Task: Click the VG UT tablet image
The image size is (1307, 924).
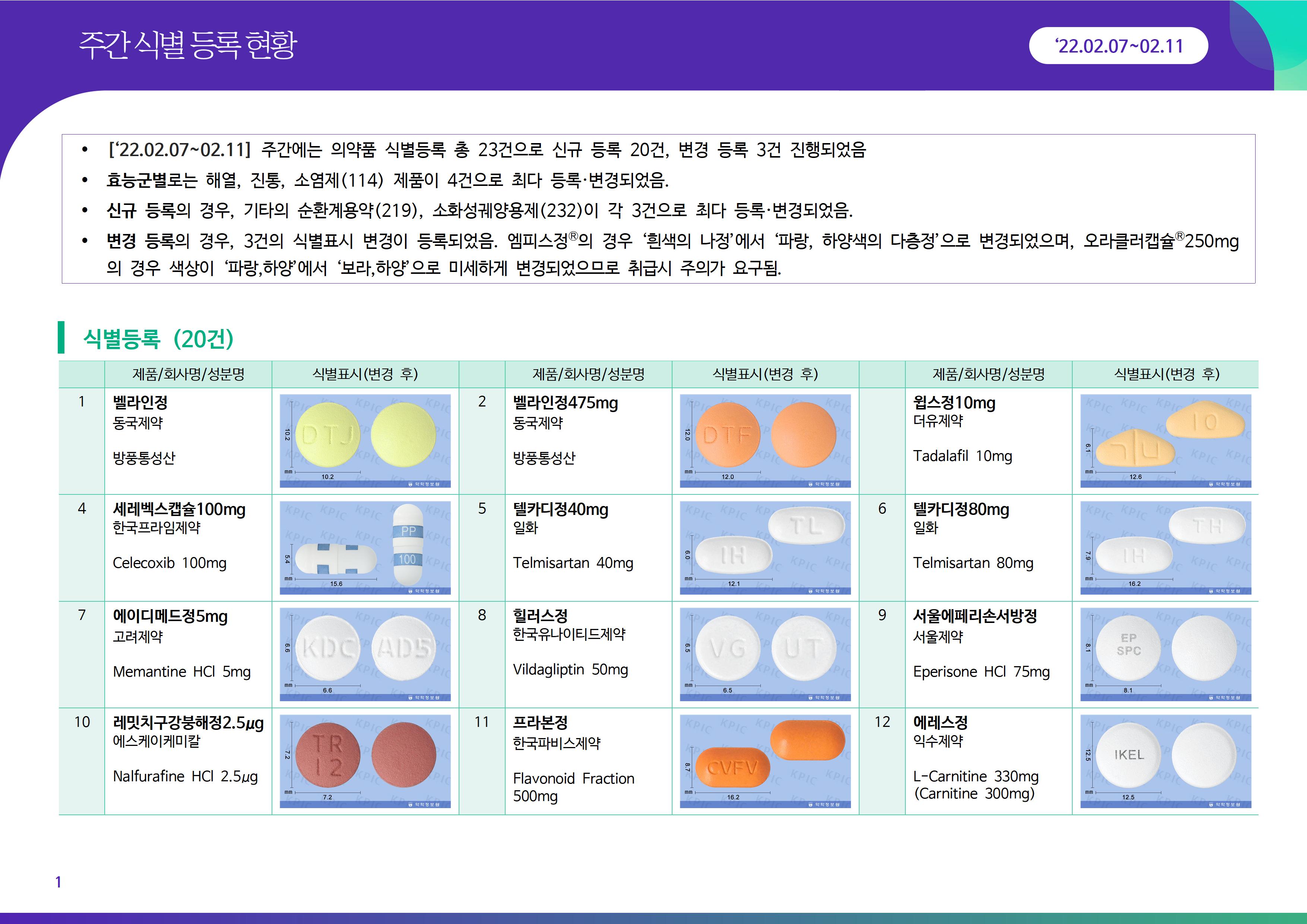Action: pos(765,654)
